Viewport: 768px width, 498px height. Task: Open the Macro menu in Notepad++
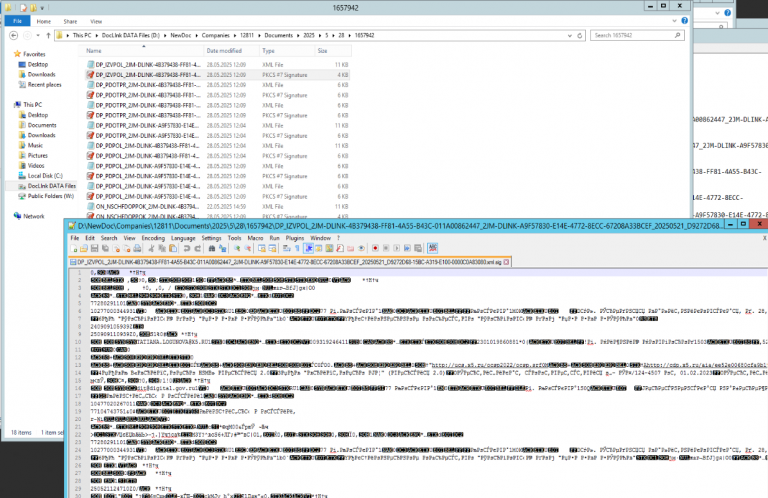255,238
